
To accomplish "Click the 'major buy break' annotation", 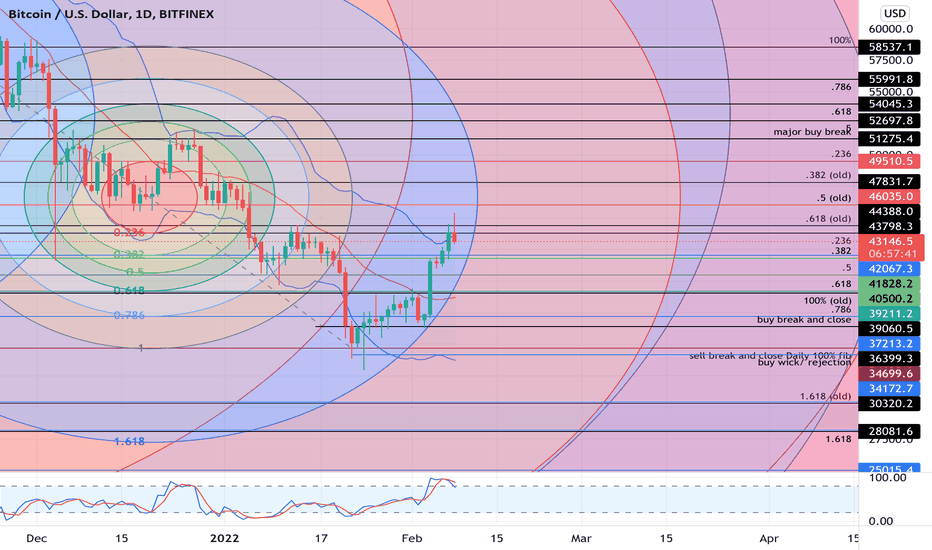I will click(x=812, y=131).
